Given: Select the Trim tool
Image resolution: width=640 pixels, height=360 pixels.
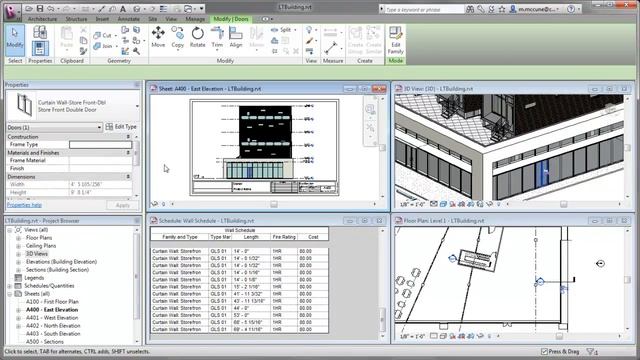Looking at the screenshot, I should coord(217,37).
